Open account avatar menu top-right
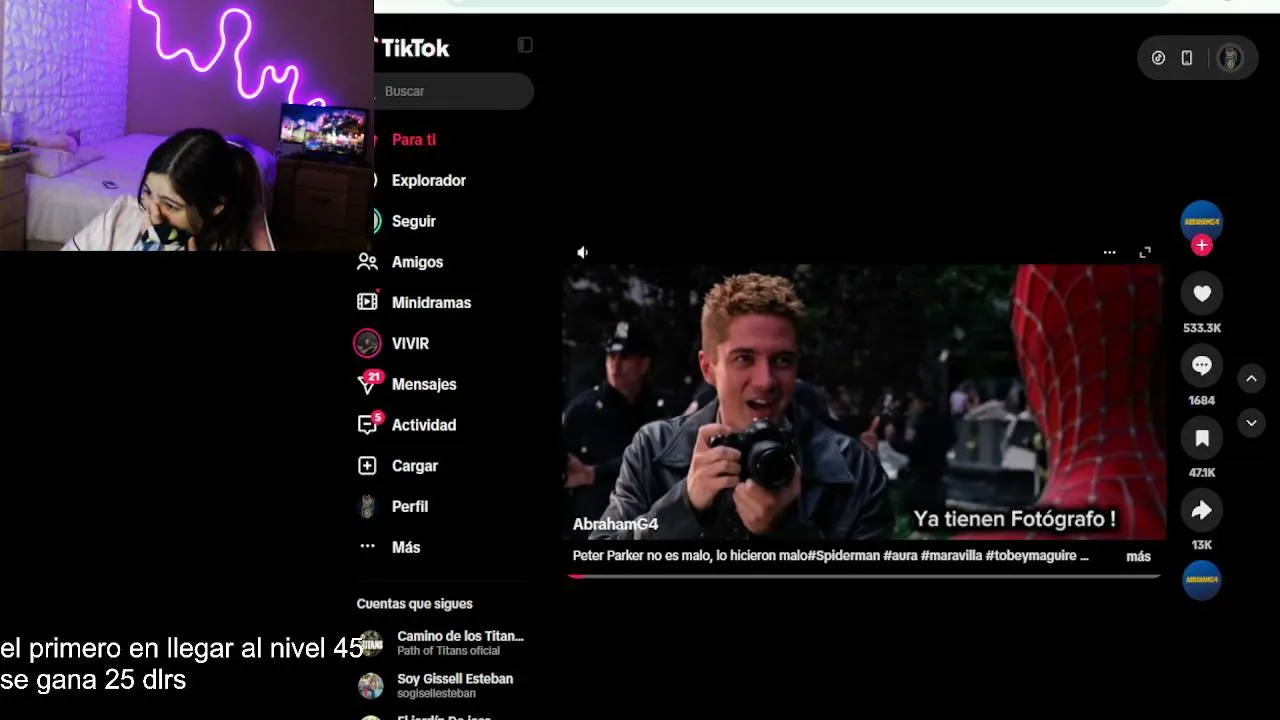This screenshot has width=1280, height=720. (1230, 58)
